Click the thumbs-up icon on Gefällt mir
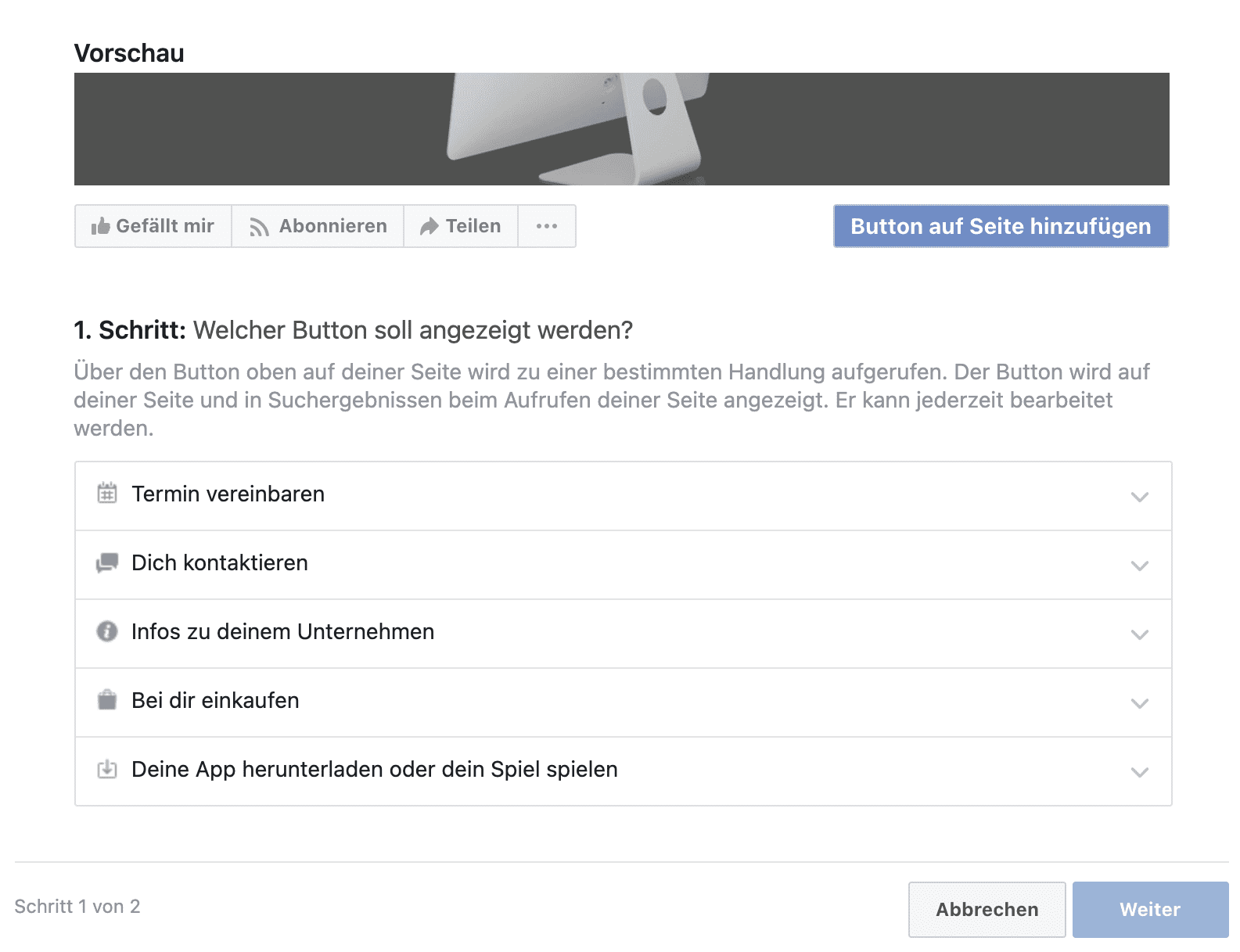Image resolution: width=1240 pixels, height=952 pixels. 100,227
